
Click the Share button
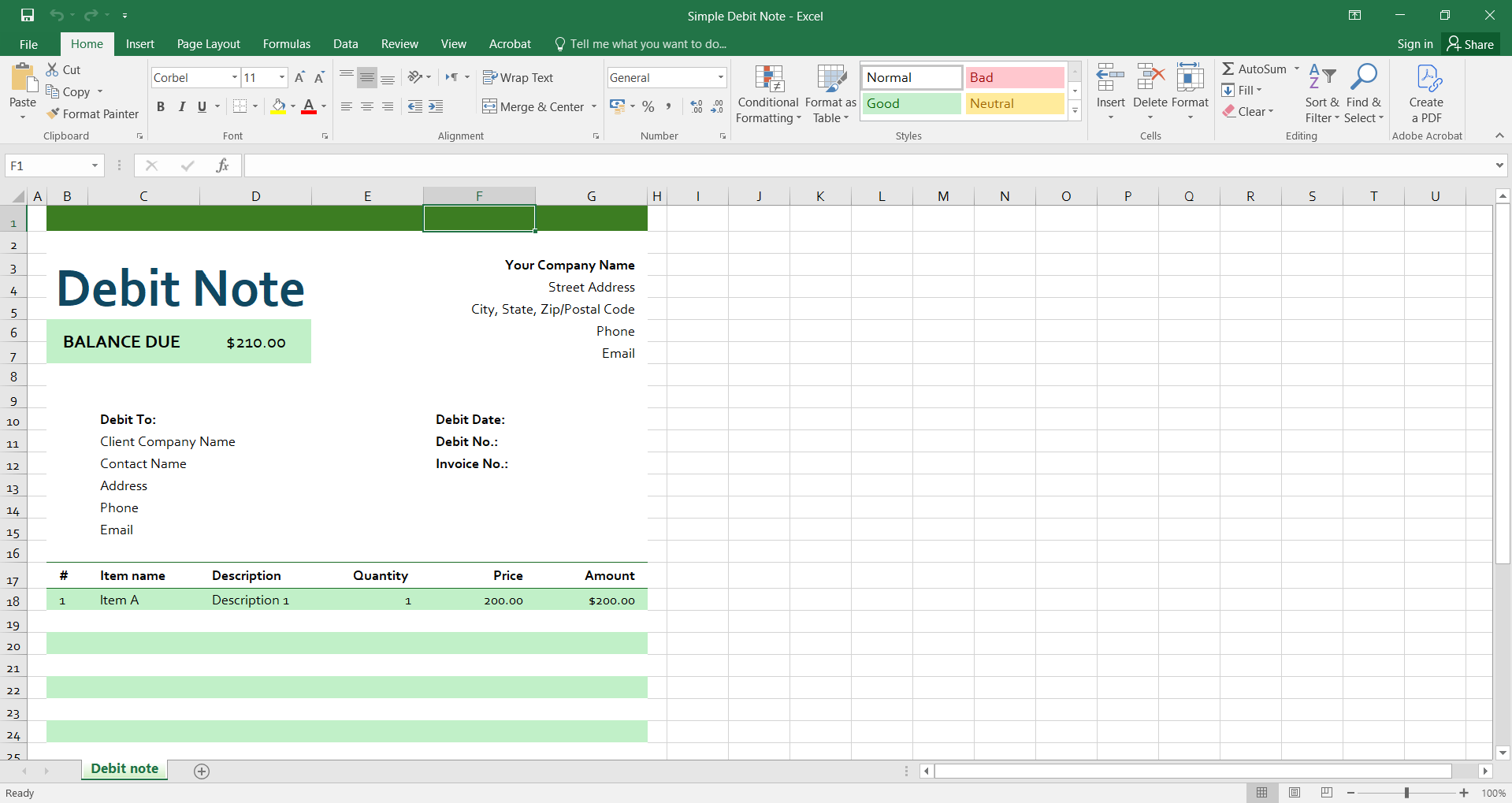coord(1470,44)
